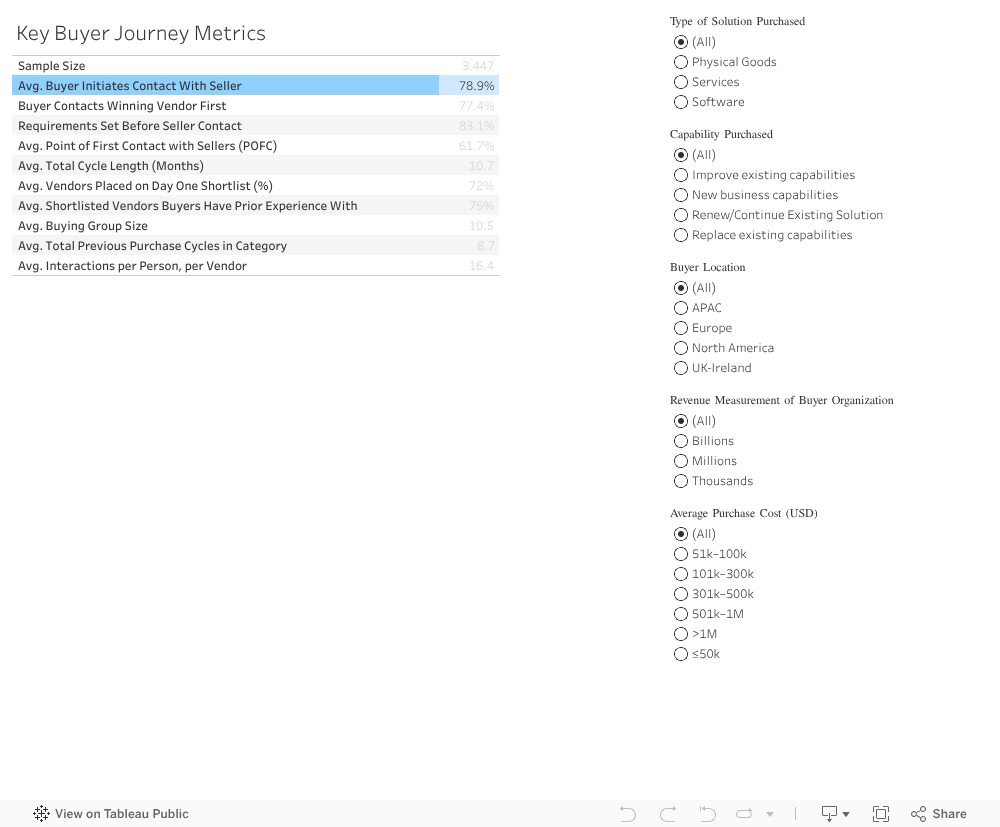Select 101k–300k purchase cost
Screen dimensions: 1000x827
[680, 574]
